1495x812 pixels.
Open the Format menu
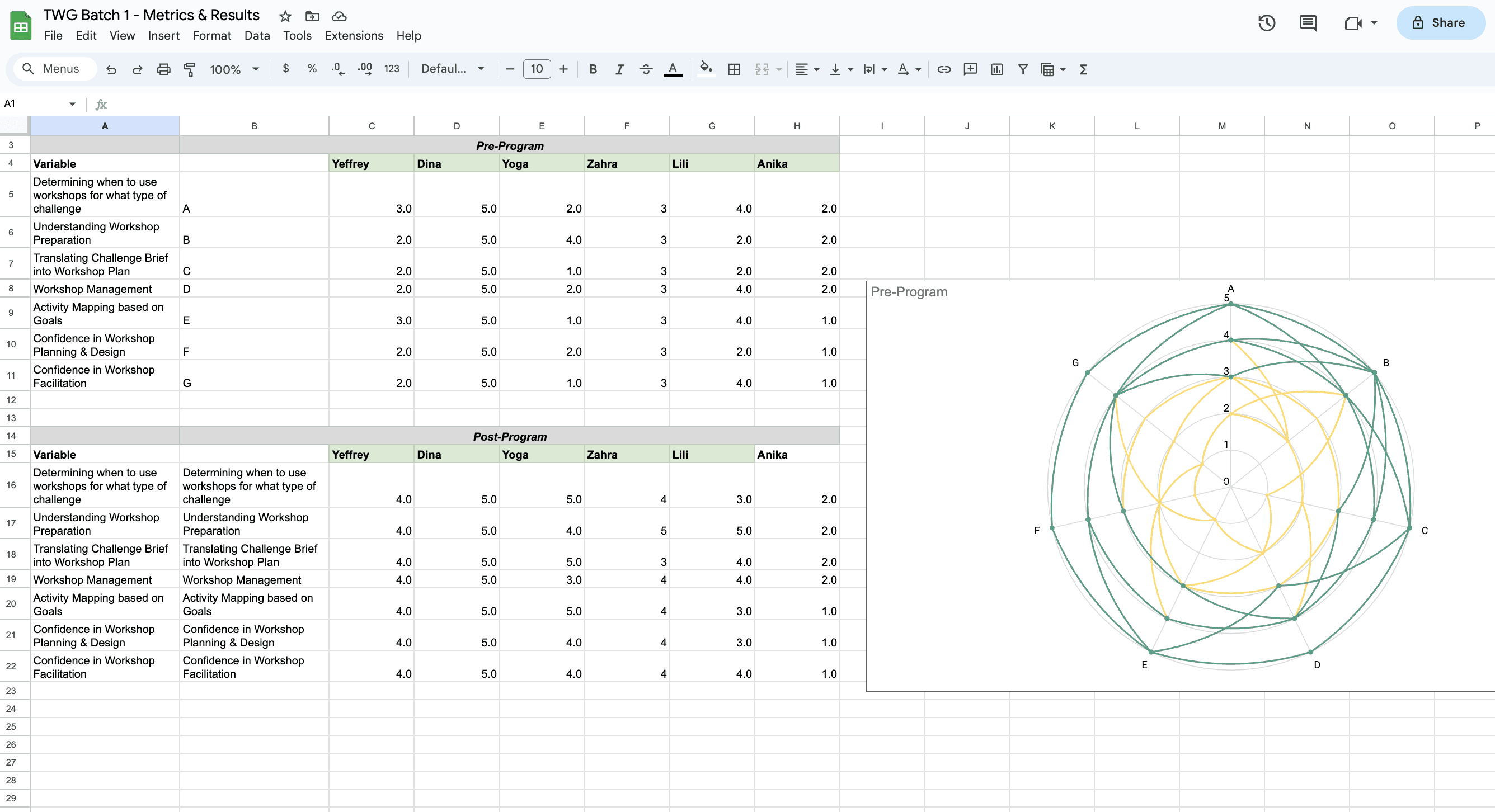point(212,36)
